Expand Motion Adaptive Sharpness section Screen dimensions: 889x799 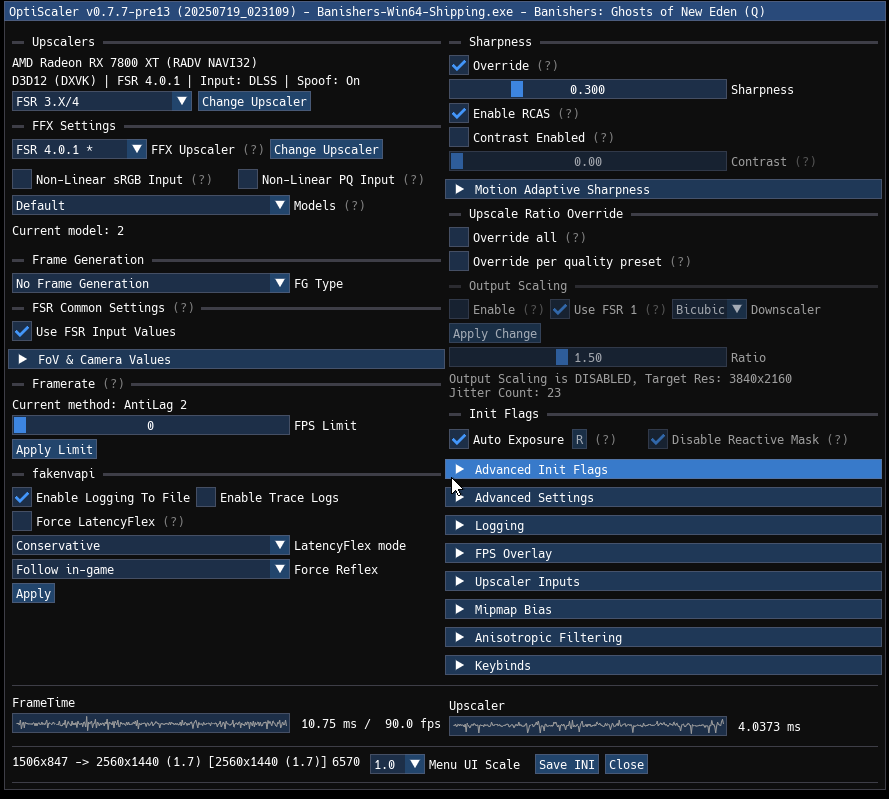pos(663,189)
